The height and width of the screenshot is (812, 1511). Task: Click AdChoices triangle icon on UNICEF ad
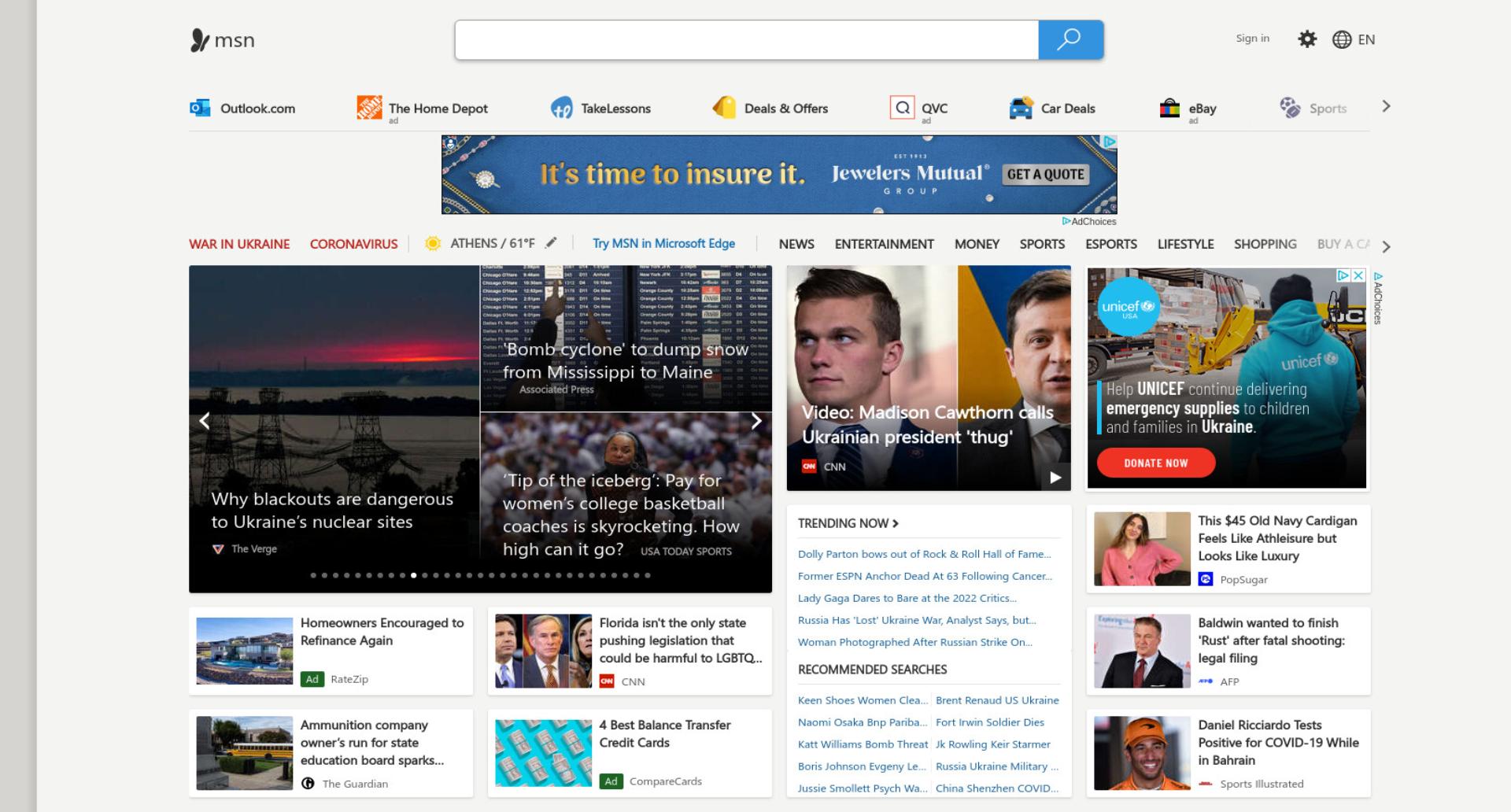coord(1343,275)
